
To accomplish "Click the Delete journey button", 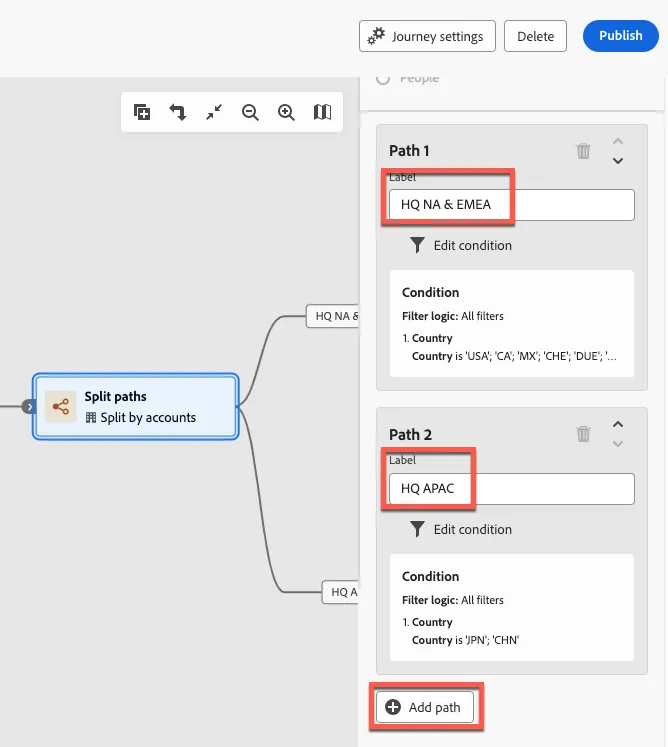I will pyautogui.click(x=535, y=36).
